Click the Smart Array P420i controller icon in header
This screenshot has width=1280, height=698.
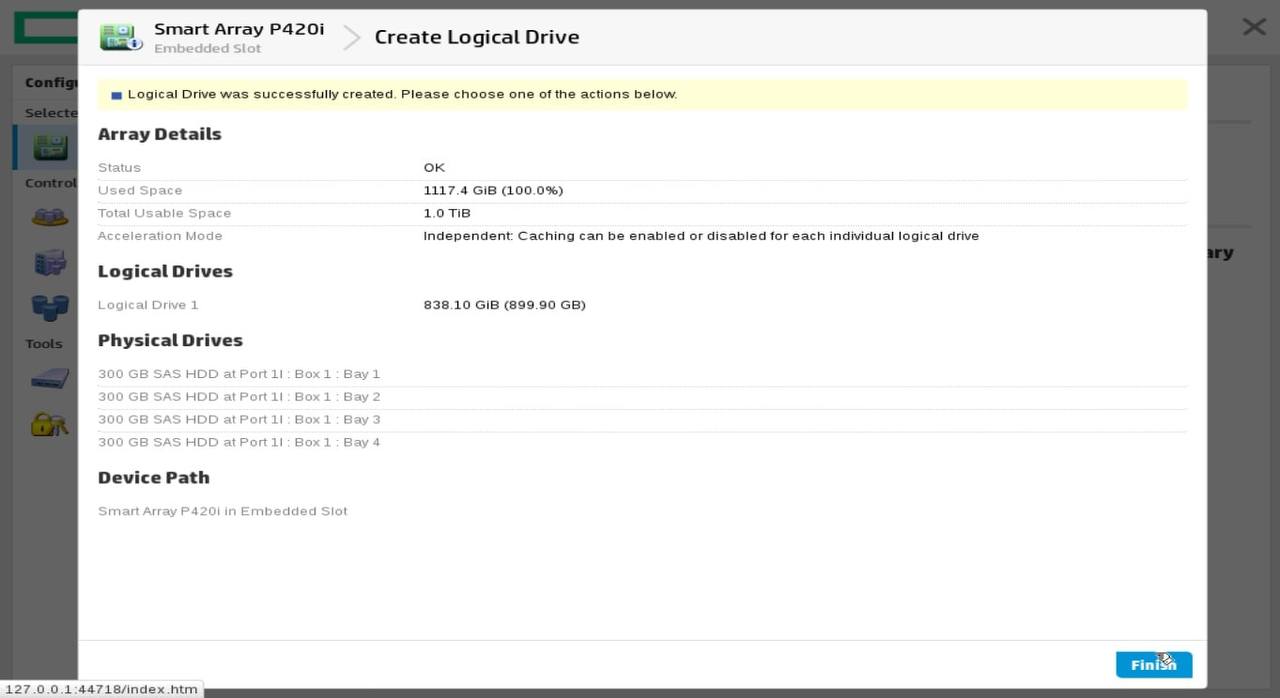point(121,38)
